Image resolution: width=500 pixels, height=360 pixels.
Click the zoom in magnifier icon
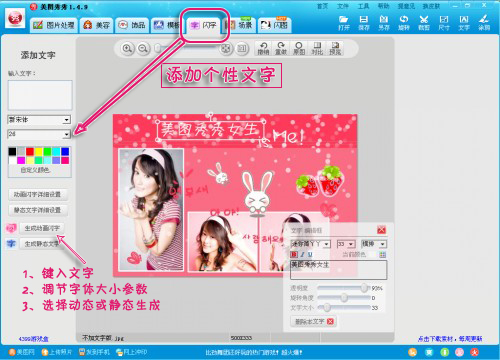coord(127,49)
